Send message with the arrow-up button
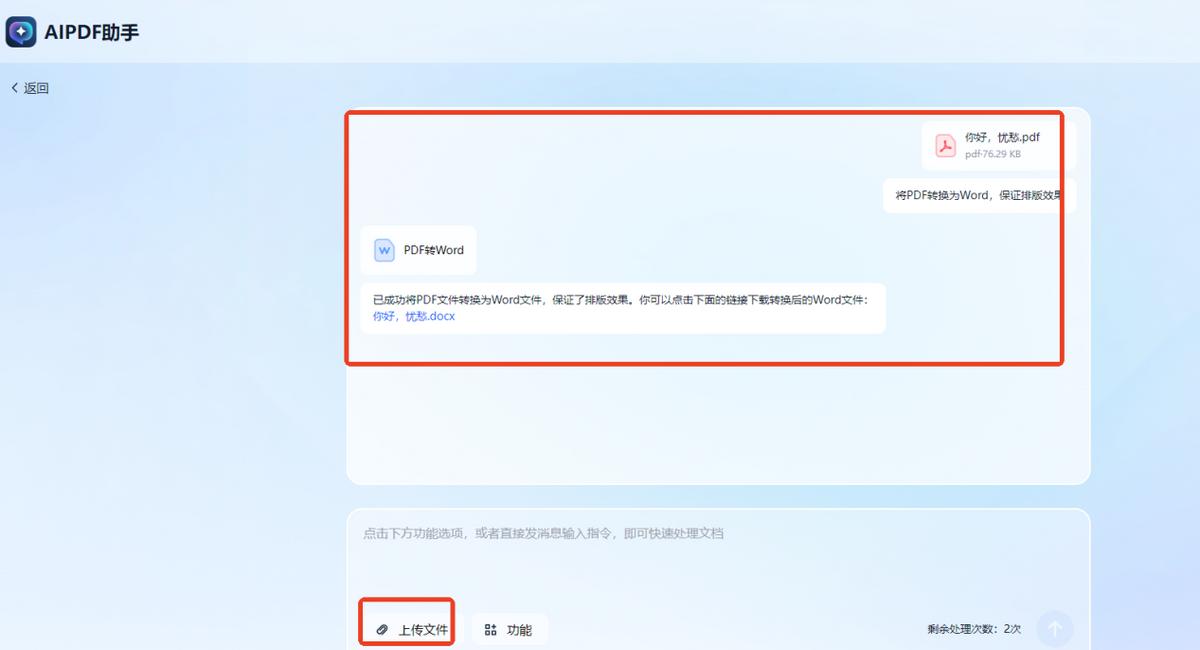Viewport: 1200px width, 650px height. (1055, 629)
